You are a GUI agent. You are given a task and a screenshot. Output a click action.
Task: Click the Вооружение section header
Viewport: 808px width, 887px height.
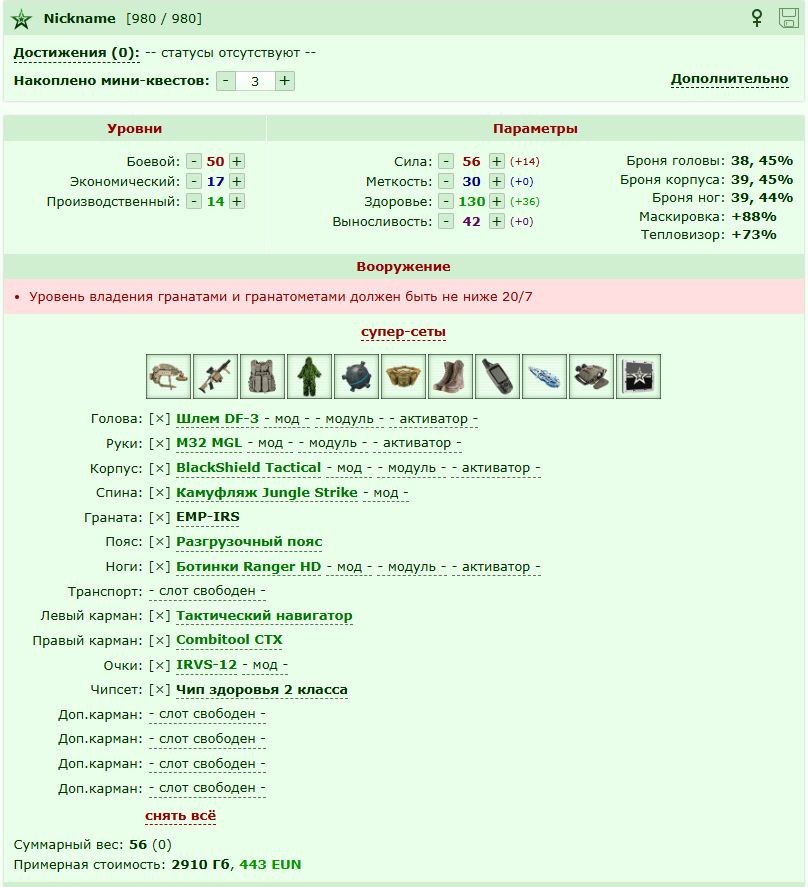403,266
